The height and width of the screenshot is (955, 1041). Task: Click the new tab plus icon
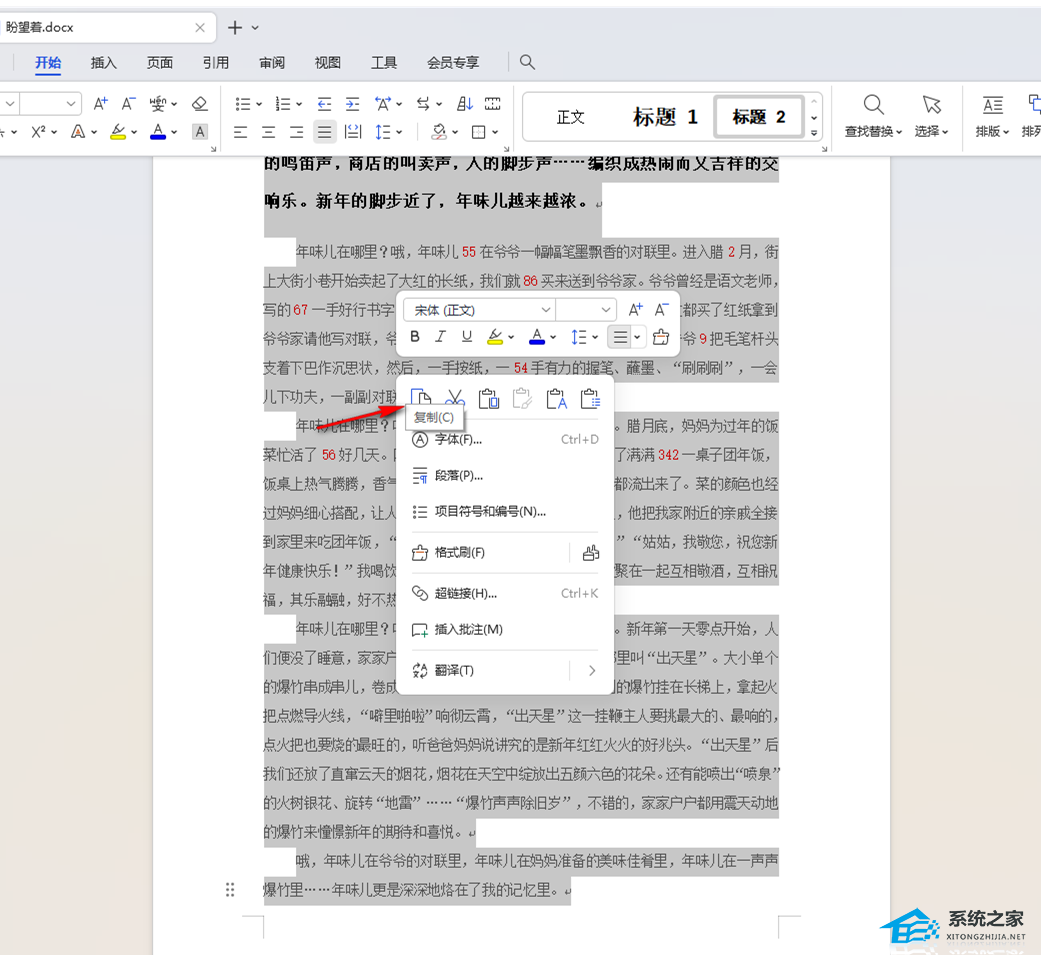pyautogui.click(x=234, y=27)
